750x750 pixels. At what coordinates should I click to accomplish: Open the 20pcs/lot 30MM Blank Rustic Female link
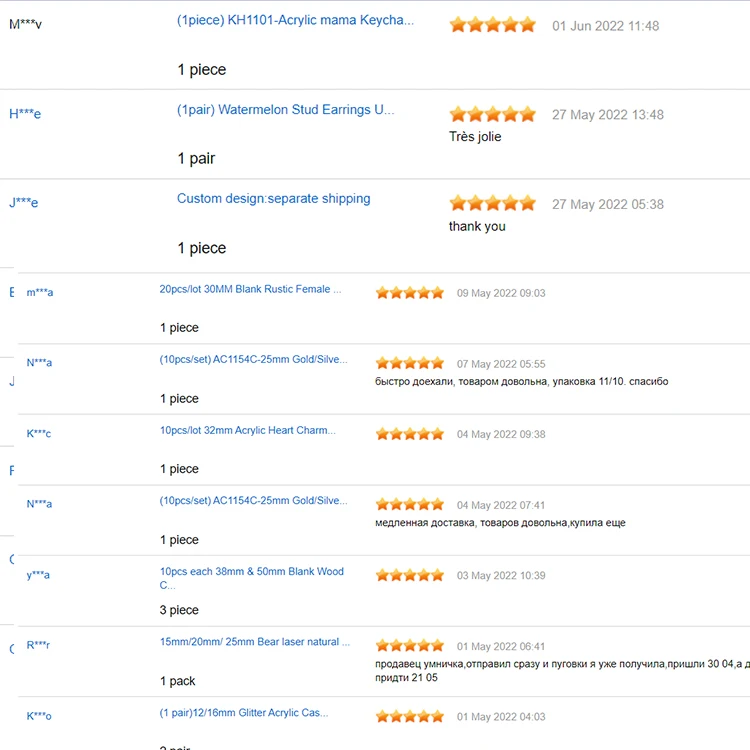(x=250, y=289)
